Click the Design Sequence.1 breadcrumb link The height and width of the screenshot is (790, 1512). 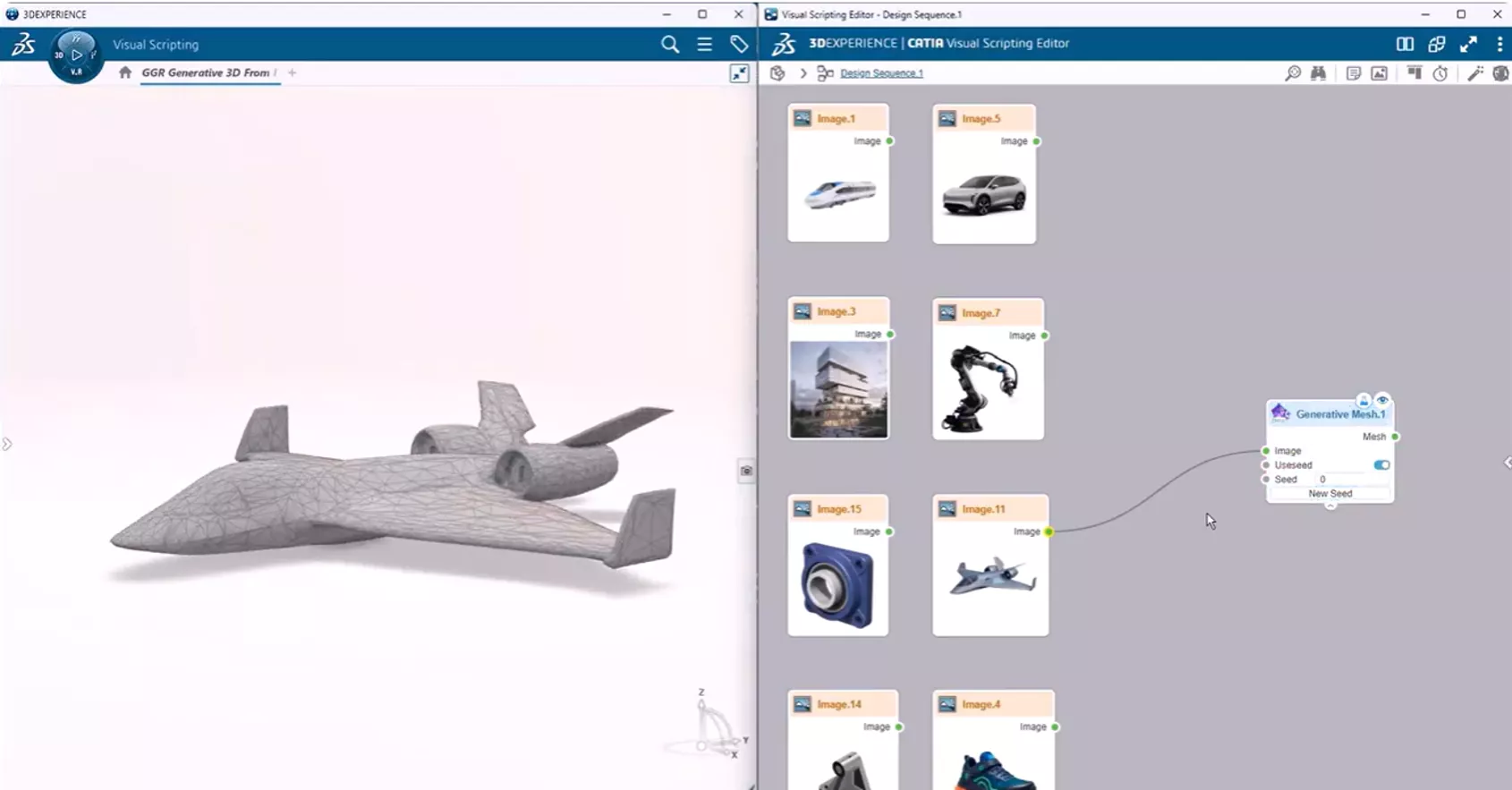881,73
